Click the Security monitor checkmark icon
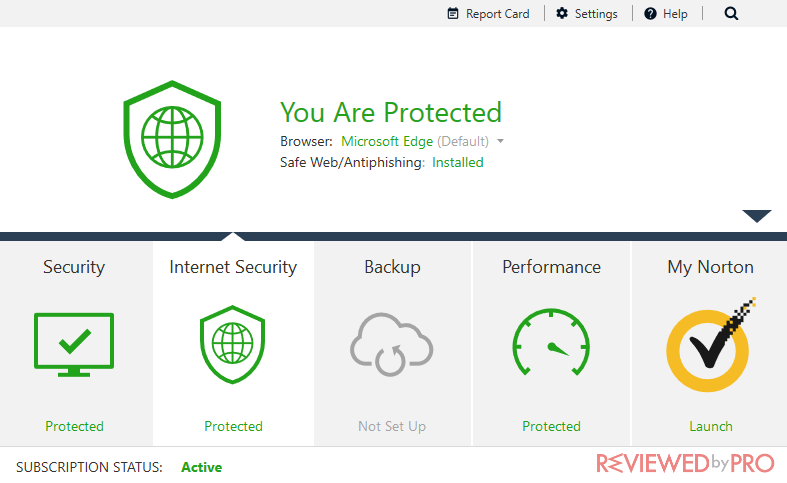787x483 pixels. (74, 344)
